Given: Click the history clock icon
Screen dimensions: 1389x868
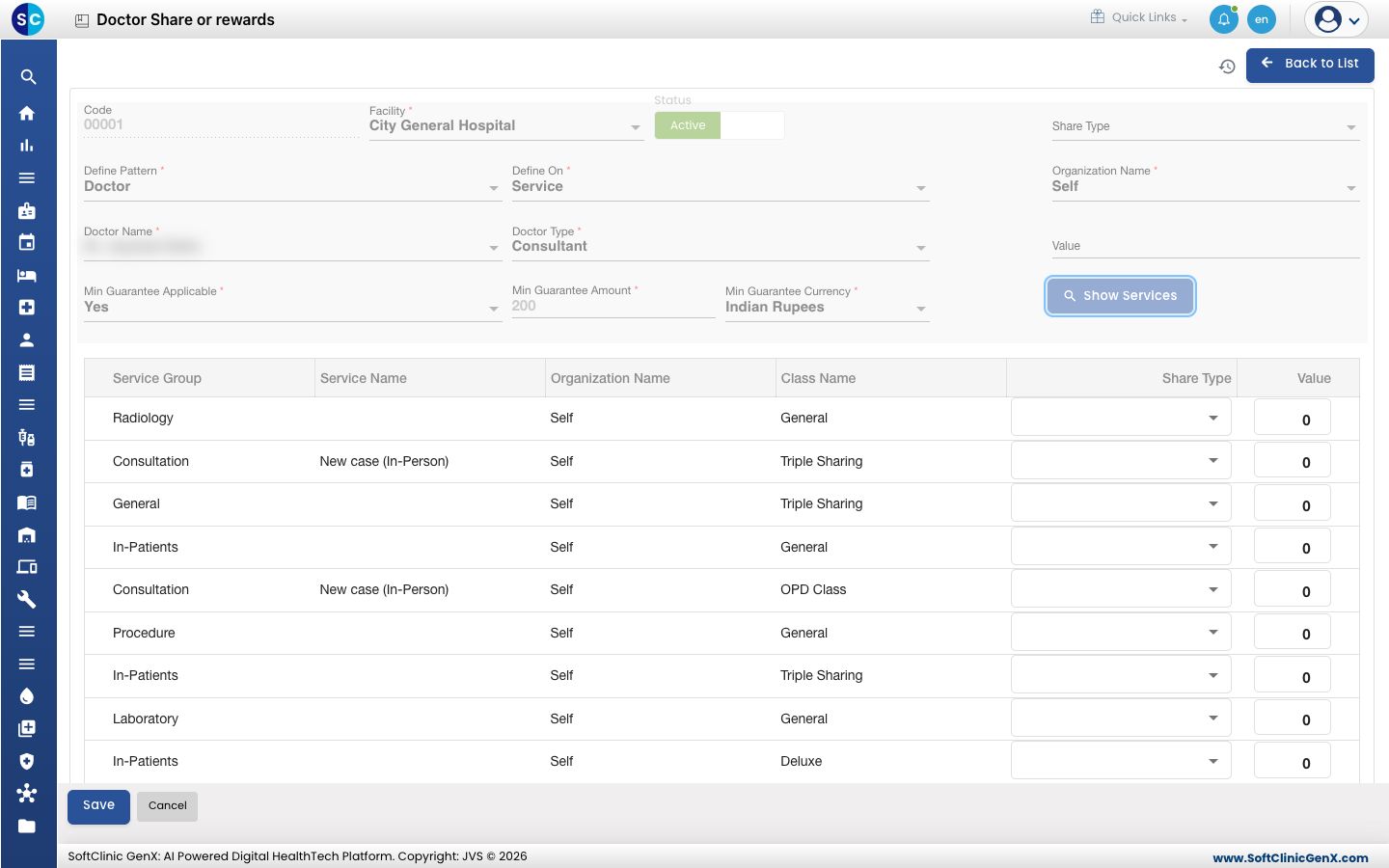Looking at the screenshot, I should click(1227, 67).
